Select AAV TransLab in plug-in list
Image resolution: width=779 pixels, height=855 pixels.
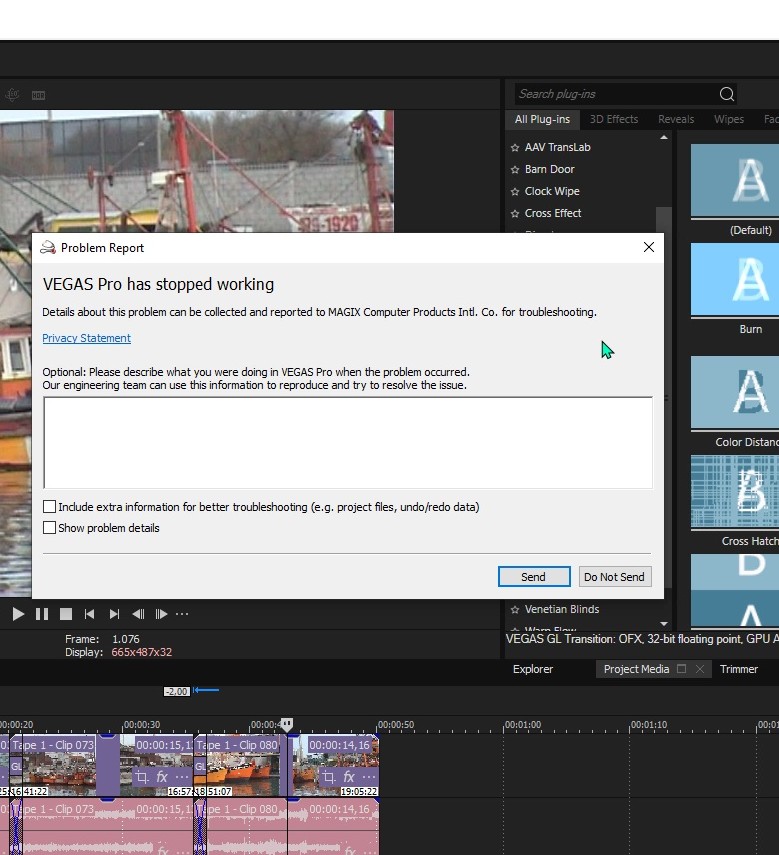coord(557,147)
